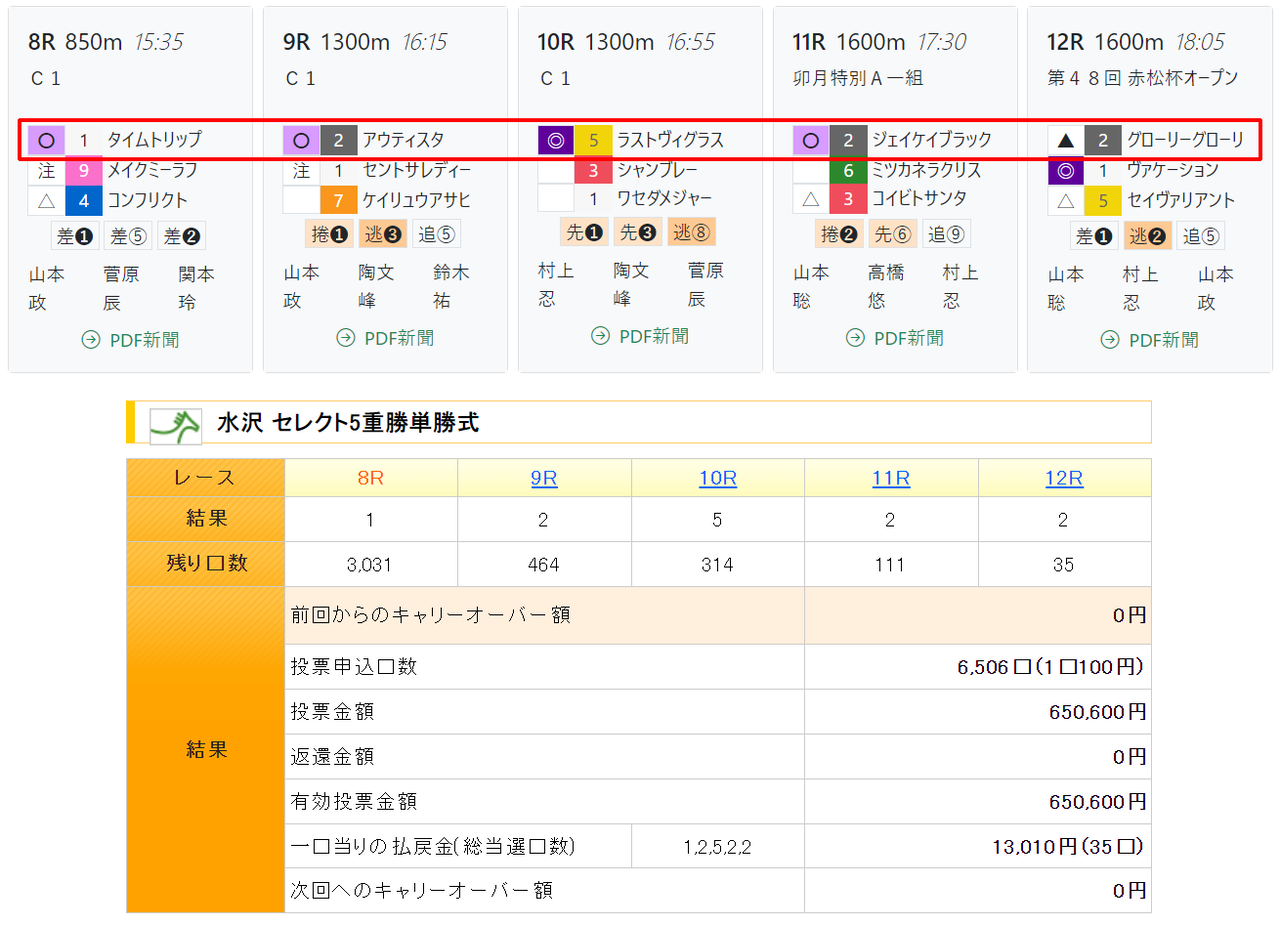Click the green number 6 badge for ミツカネラクリス
Screen dimensions: 1280x925
[x=849, y=170]
